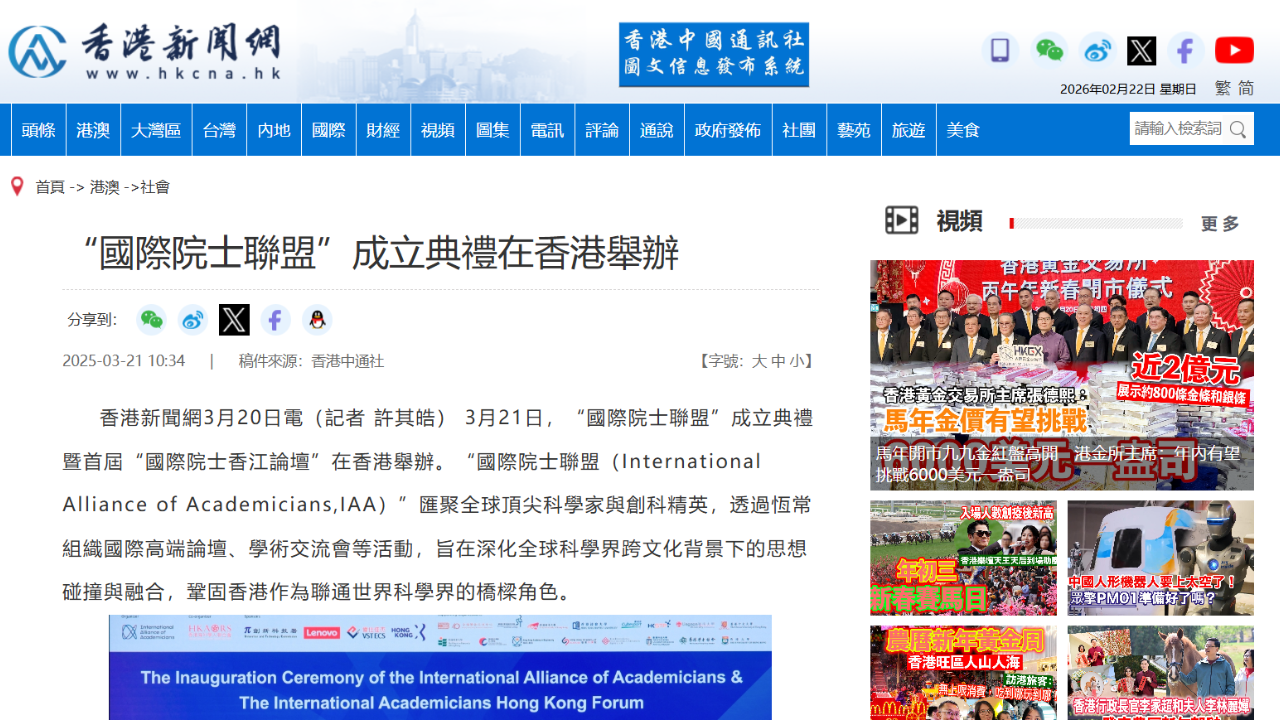1280x720 pixels.
Task: Click the WeChat icon in the header
Action: coord(1049,50)
